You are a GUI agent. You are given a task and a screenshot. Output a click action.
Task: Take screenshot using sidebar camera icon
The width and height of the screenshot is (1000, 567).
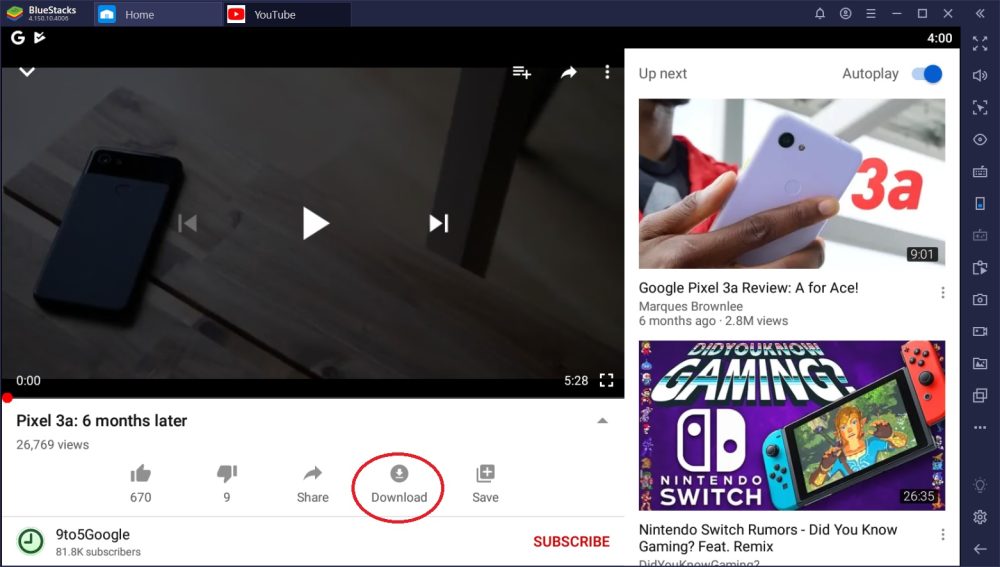coord(980,299)
